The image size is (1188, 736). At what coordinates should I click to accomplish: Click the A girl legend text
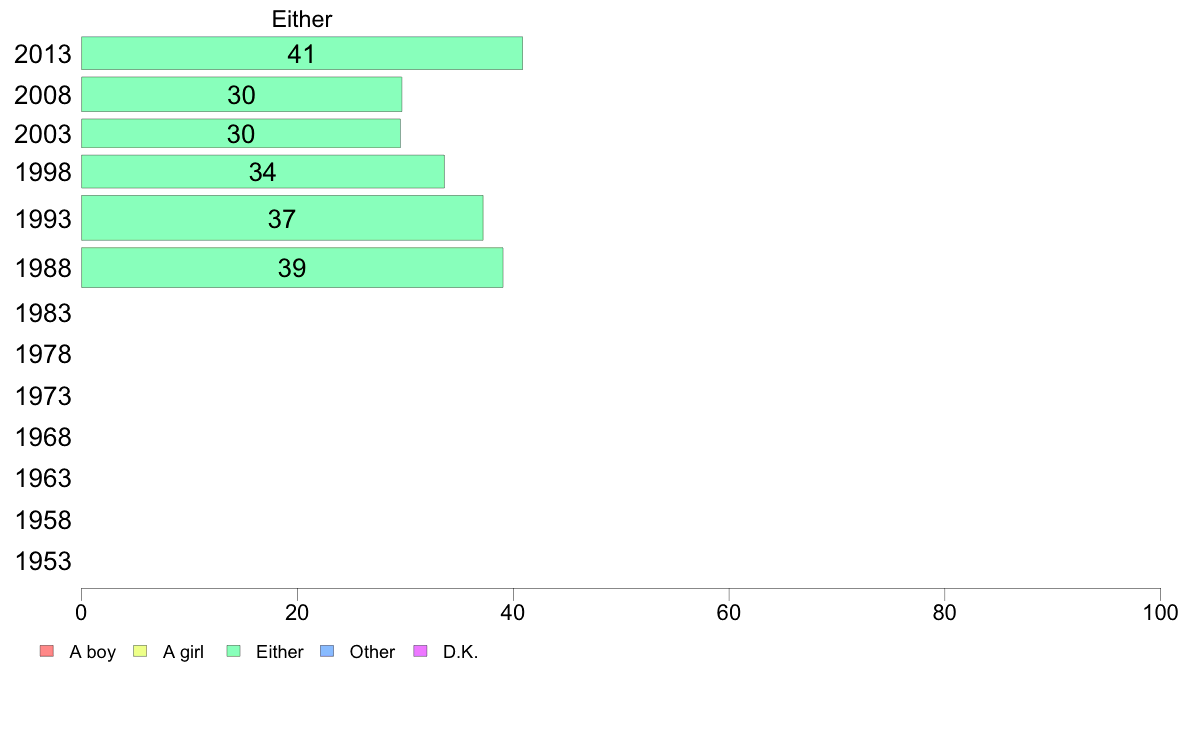click(x=183, y=652)
